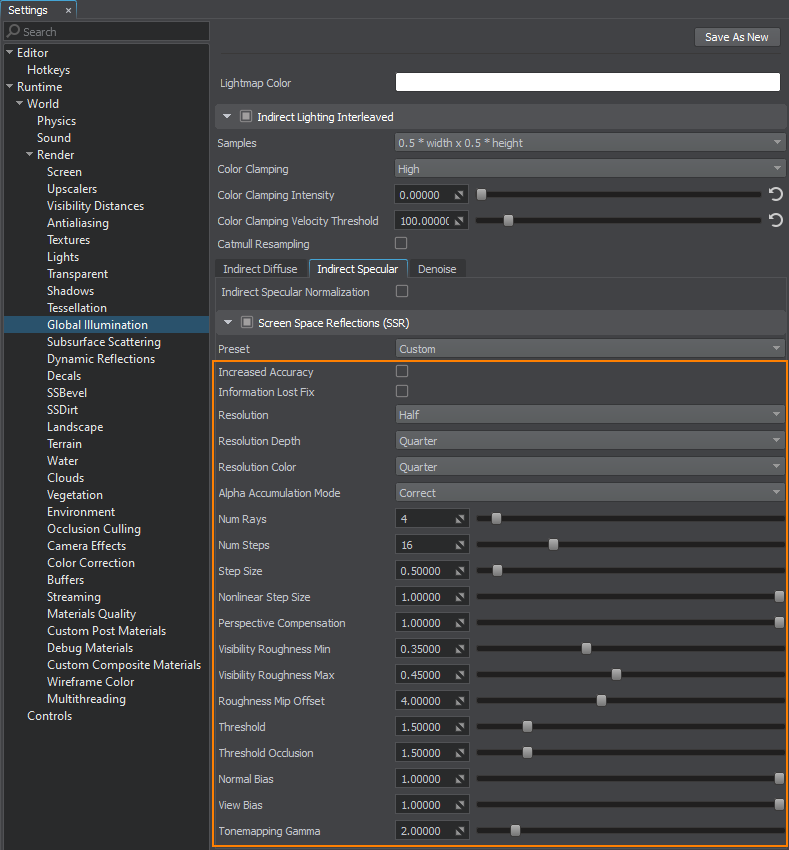
Task: Close the Settings tab
Action: coord(68,10)
